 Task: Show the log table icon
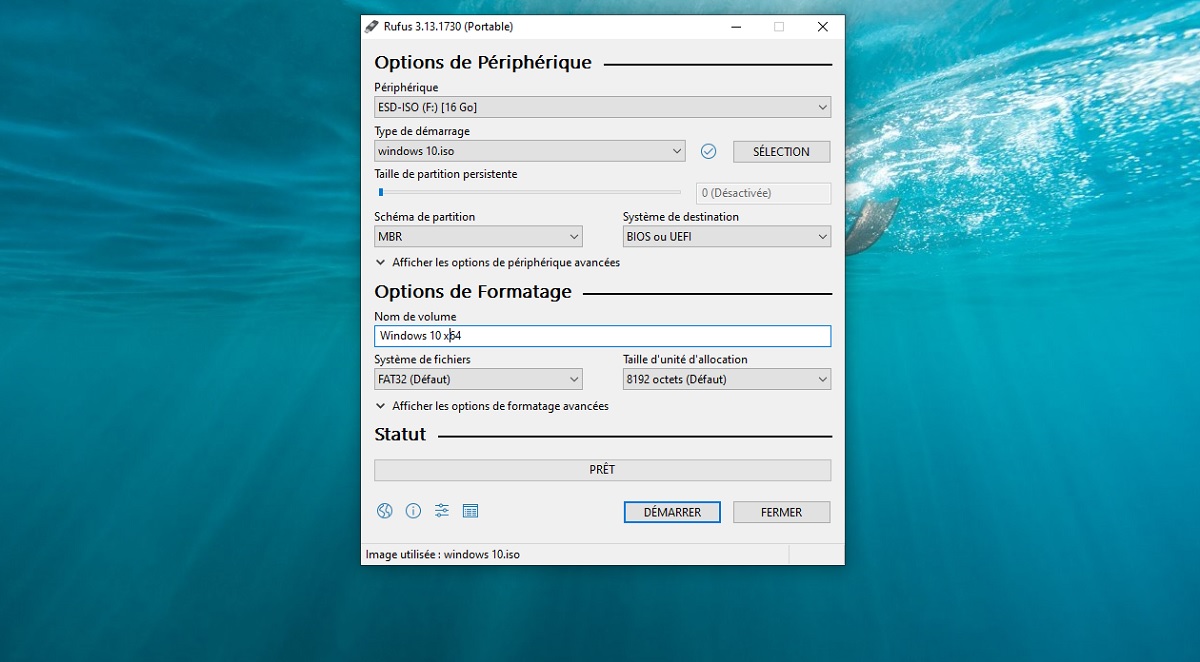tap(471, 511)
